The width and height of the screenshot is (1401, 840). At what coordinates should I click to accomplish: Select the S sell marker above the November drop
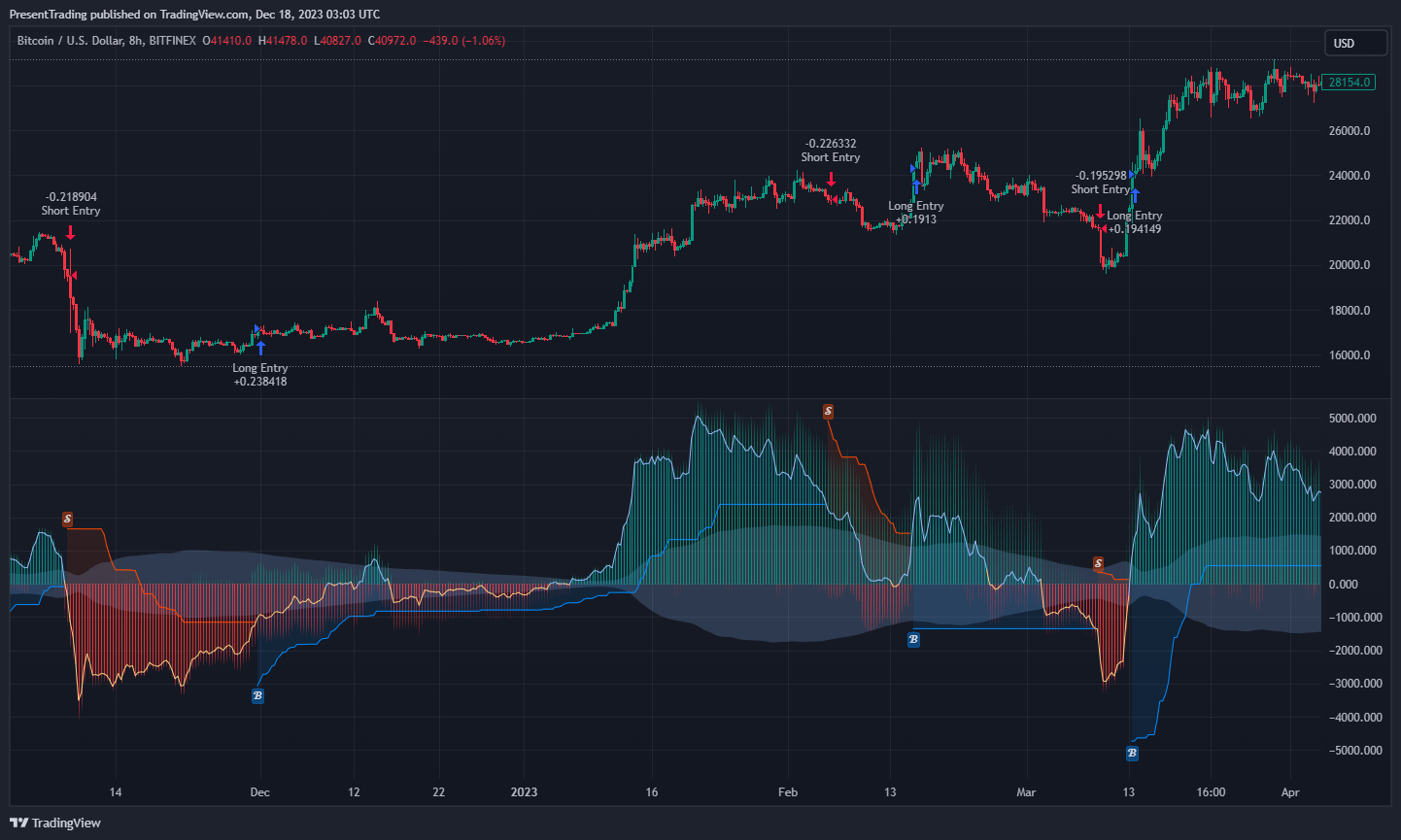[x=67, y=520]
